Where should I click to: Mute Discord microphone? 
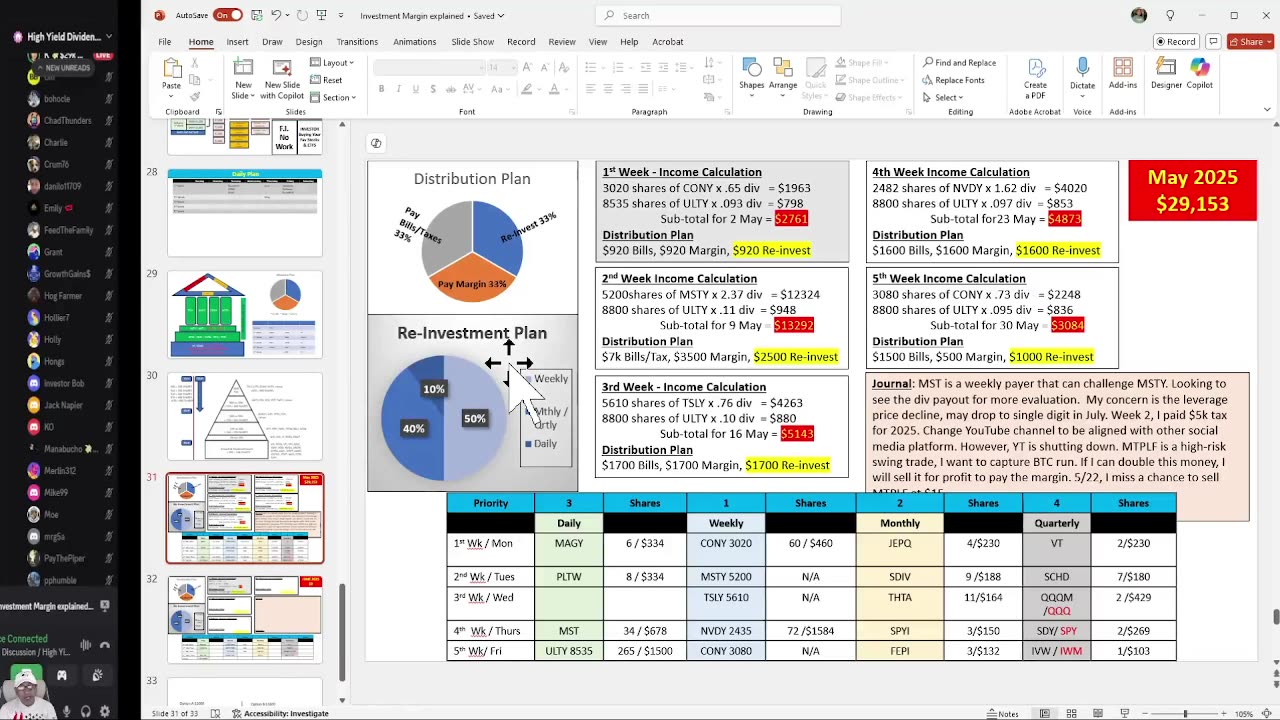tap(67, 712)
